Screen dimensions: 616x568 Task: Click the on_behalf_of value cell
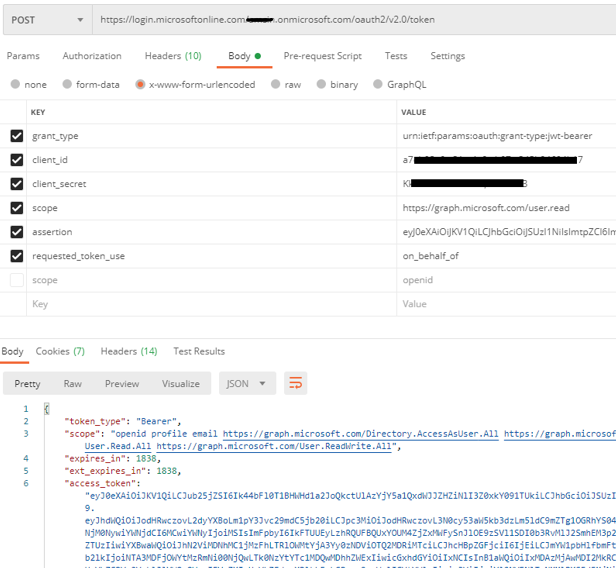point(506,256)
